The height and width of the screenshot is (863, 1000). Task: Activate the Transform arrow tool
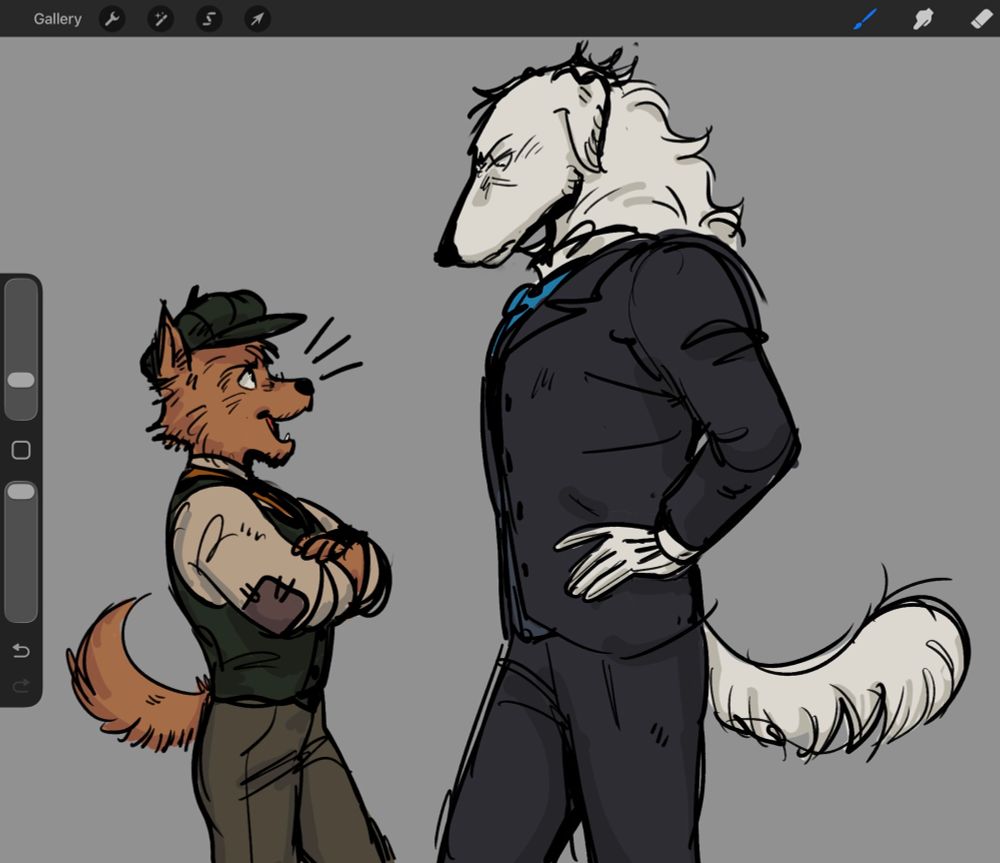[x=257, y=19]
